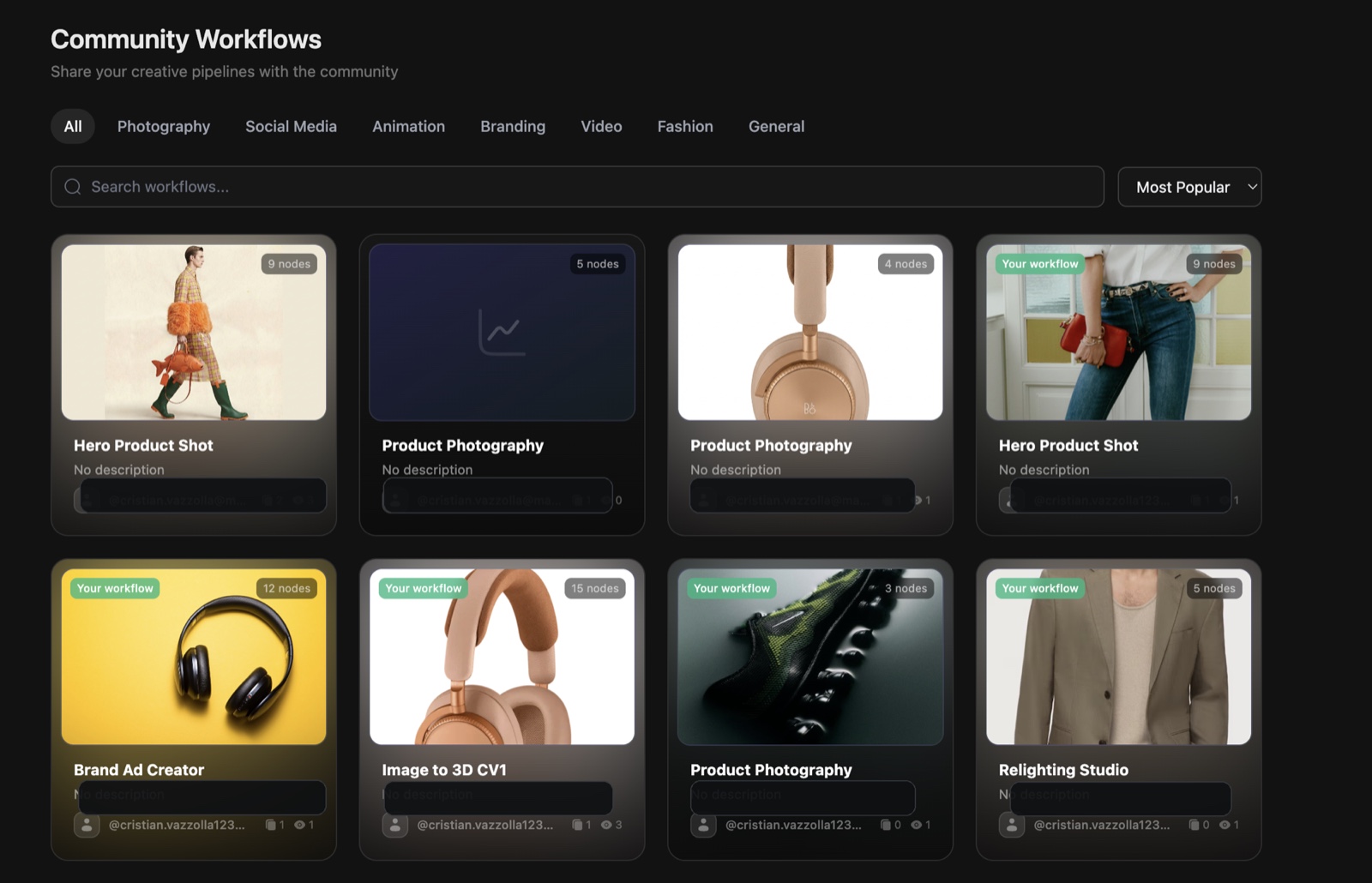Viewport: 1372px width, 883px height.
Task: Click the 15 nodes badge
Action: click(x=595, y=588)
